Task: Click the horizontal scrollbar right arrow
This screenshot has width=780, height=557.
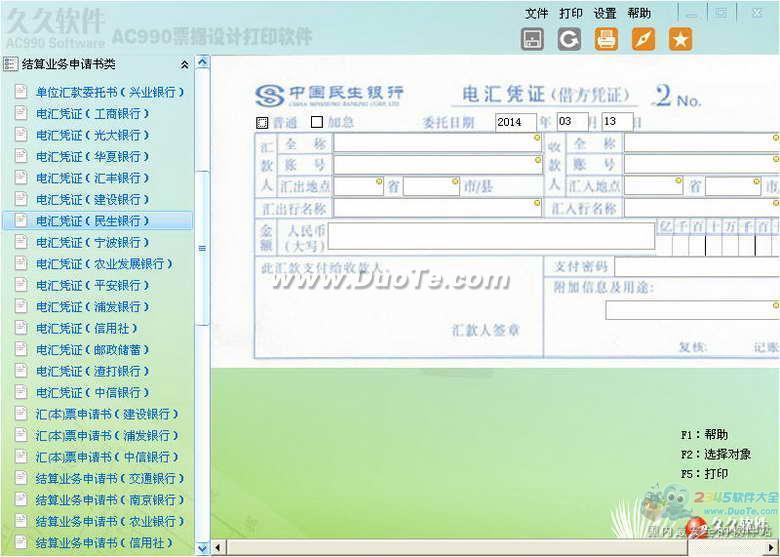Action: tap(773, 548)
